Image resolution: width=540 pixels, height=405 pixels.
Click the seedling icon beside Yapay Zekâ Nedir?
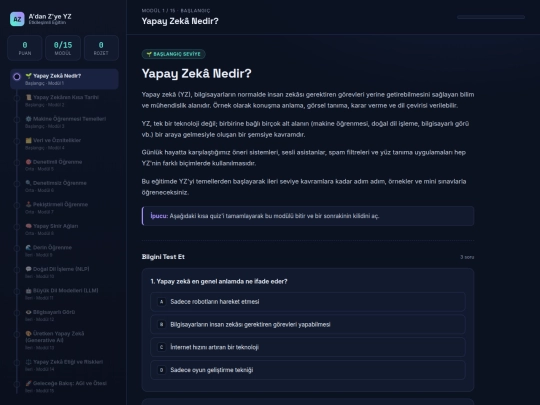[29, 76]
